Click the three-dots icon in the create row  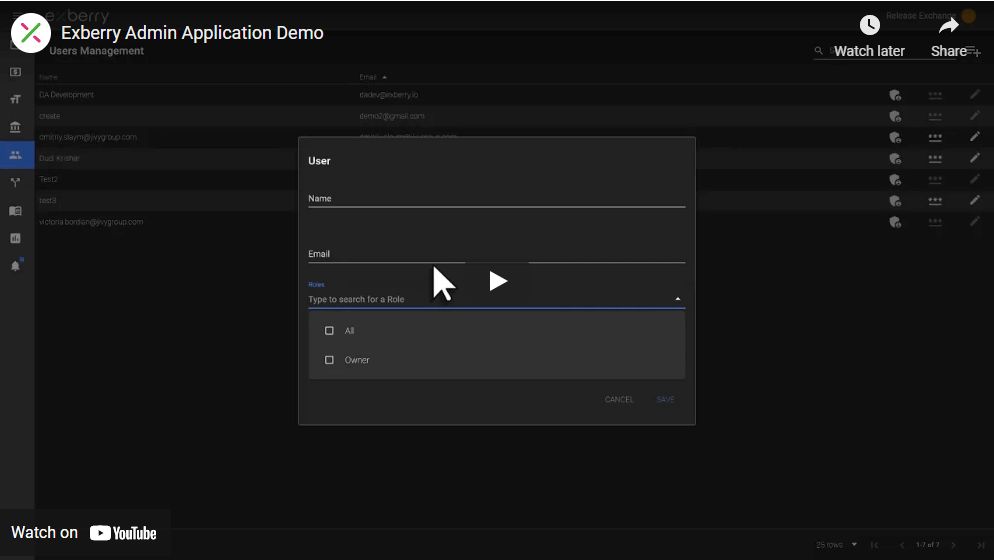tap(935, 116)
